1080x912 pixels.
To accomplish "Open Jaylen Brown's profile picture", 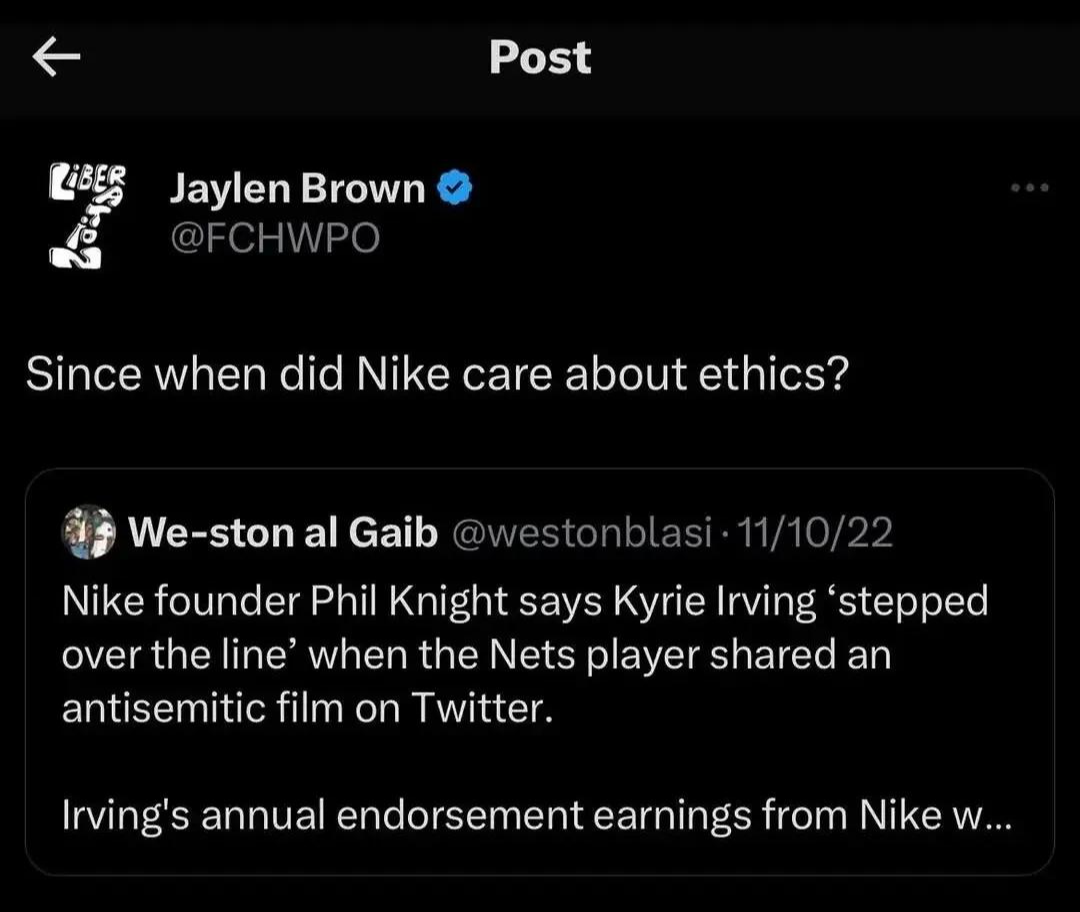I will click(89, 215).
